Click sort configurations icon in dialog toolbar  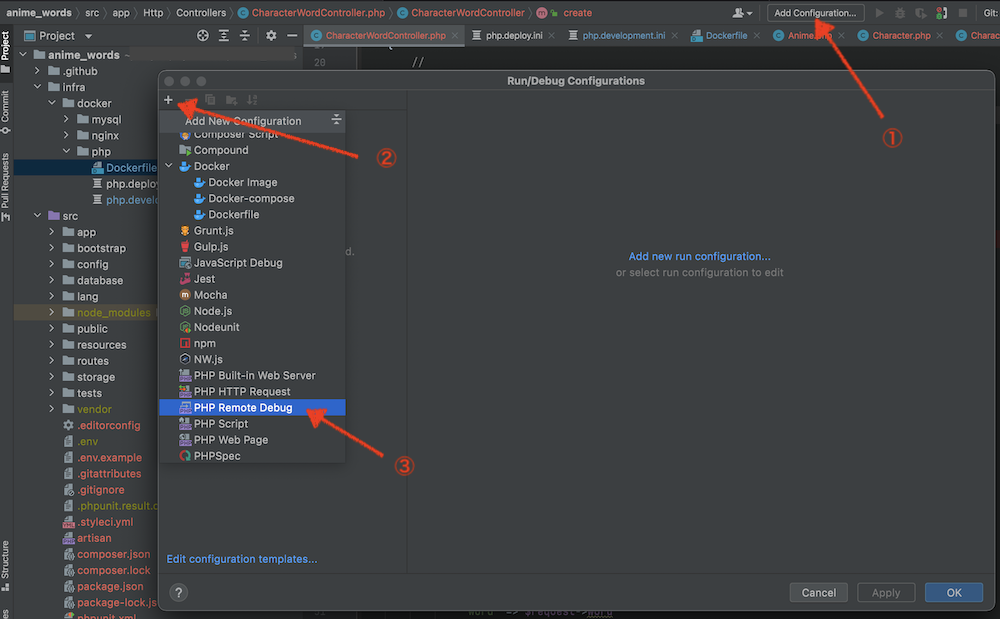(x=253, y=100)
